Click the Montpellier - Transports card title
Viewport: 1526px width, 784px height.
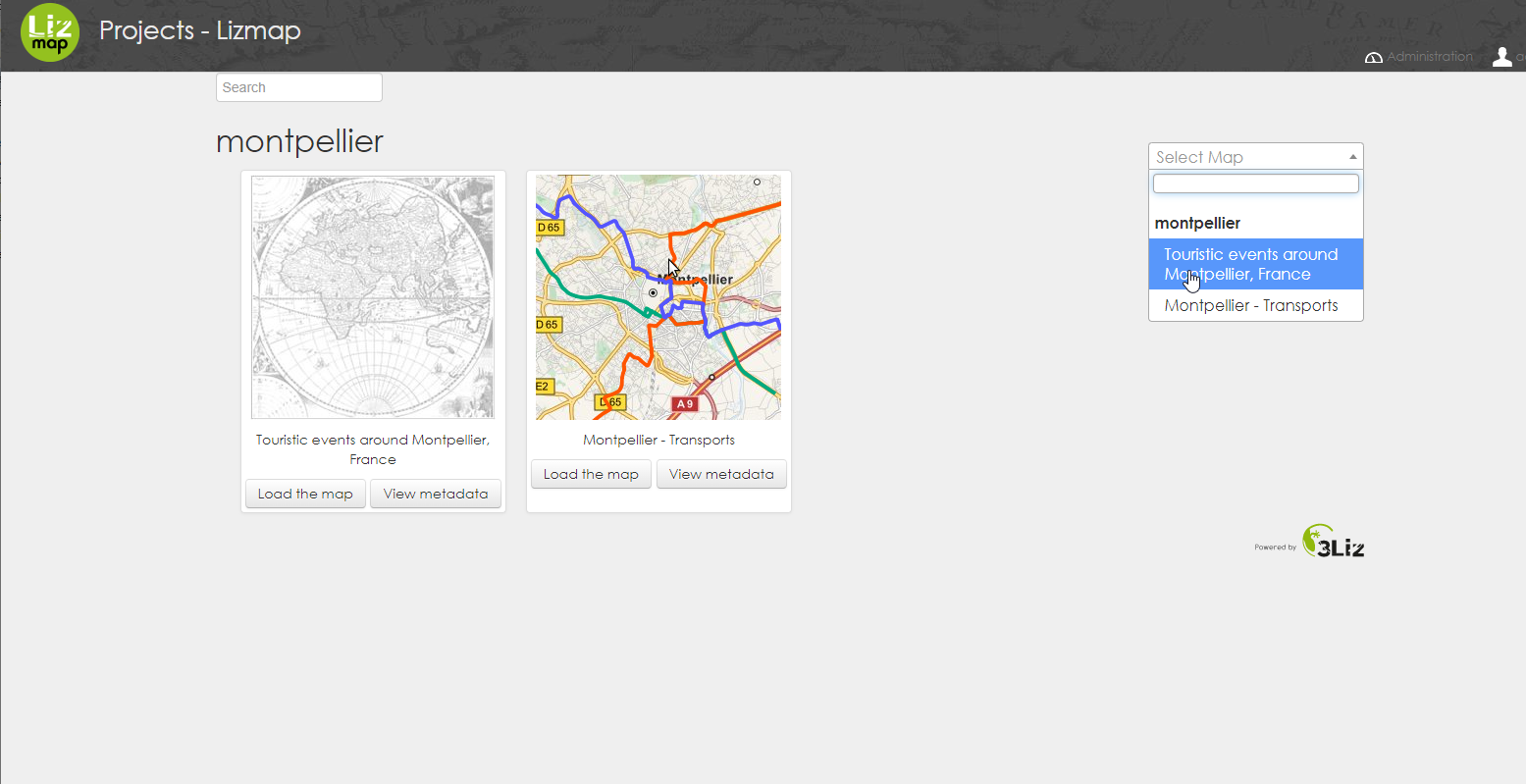pos(658,440)
